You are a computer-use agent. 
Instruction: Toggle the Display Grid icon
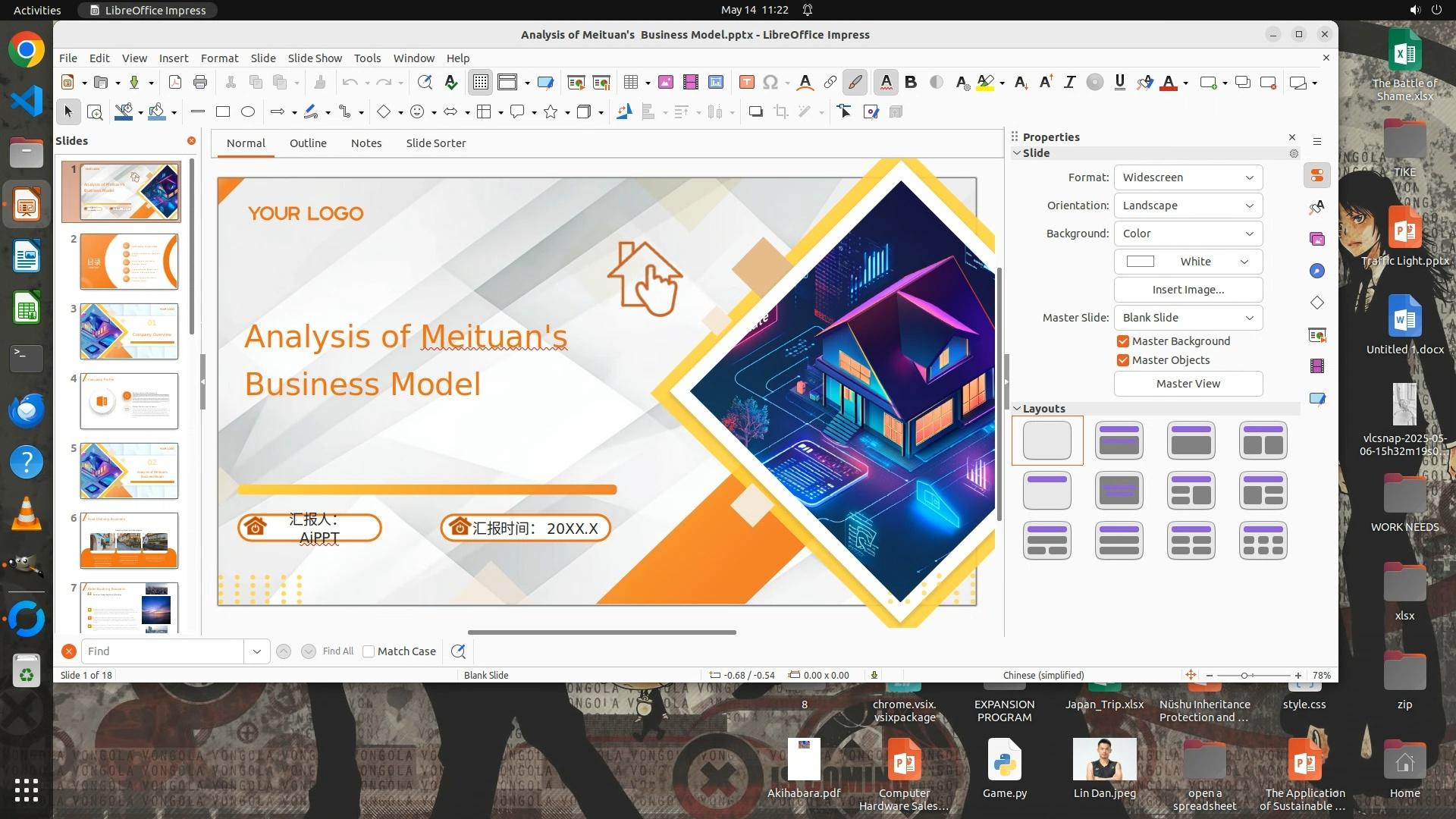[481, 83]
